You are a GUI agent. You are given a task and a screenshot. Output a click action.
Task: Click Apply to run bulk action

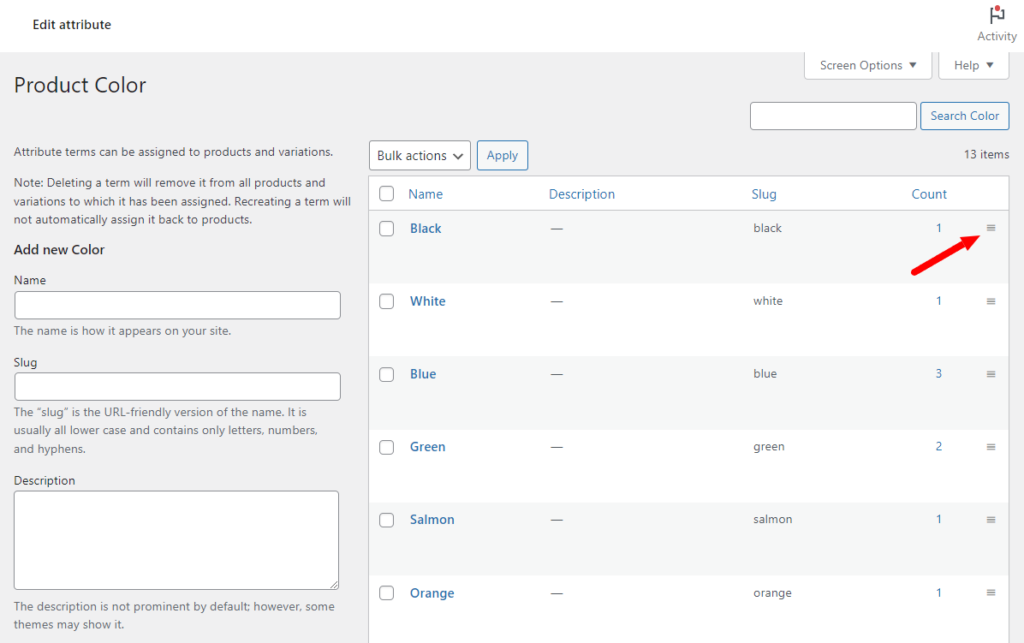point(502,155)
